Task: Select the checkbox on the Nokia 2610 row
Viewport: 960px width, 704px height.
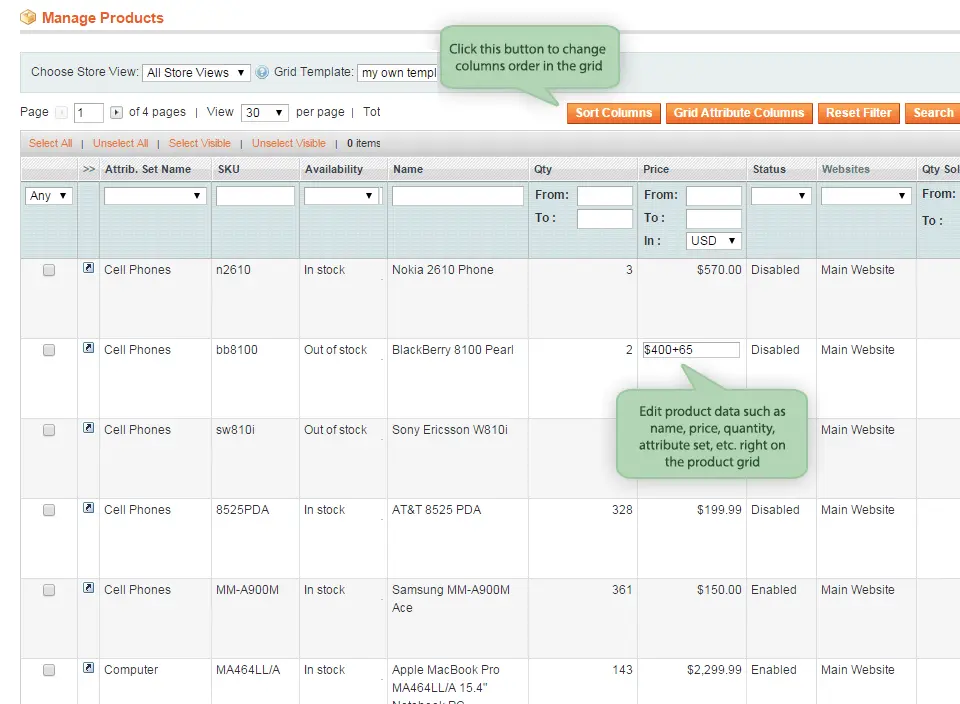Action: pyautogui.click(x=48, y=270)
